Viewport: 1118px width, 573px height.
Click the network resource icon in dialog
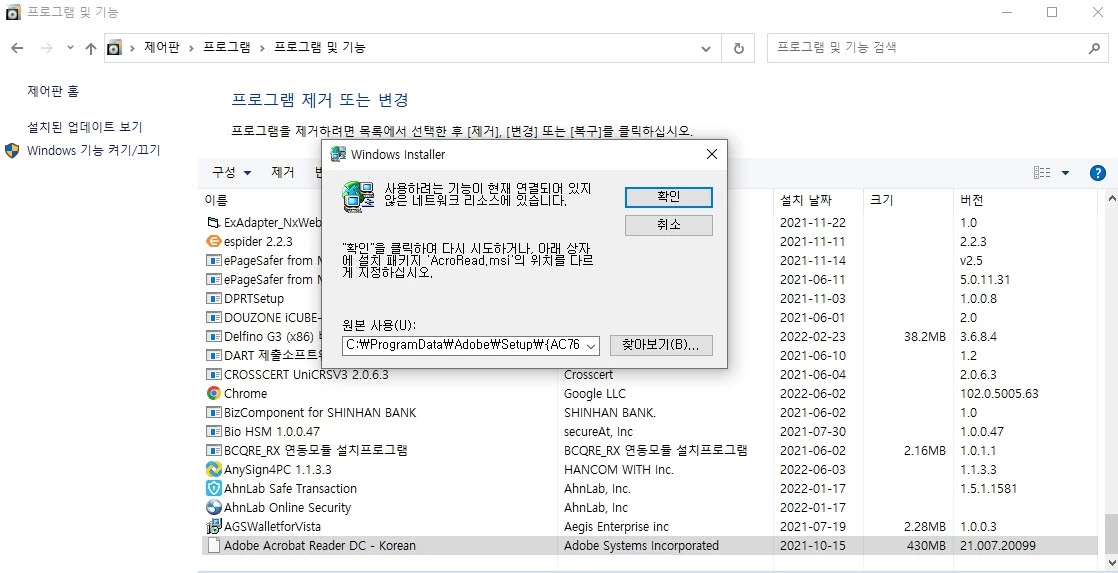click(358, 197)
